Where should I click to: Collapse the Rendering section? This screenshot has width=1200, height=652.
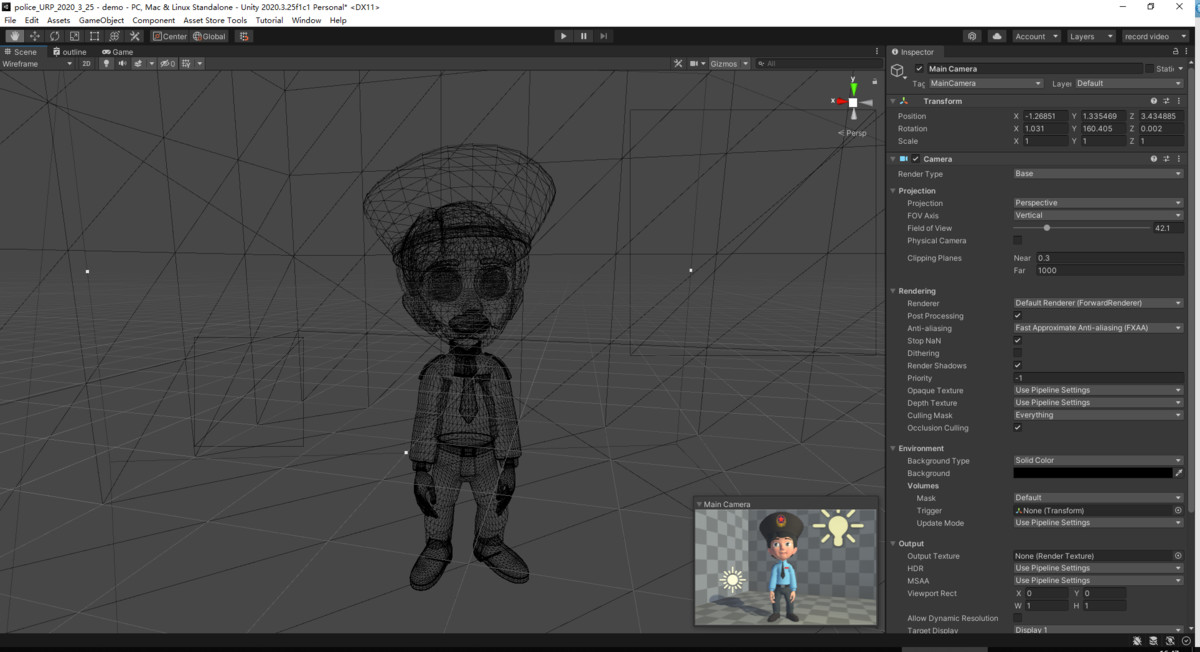(x=892, y=291)
